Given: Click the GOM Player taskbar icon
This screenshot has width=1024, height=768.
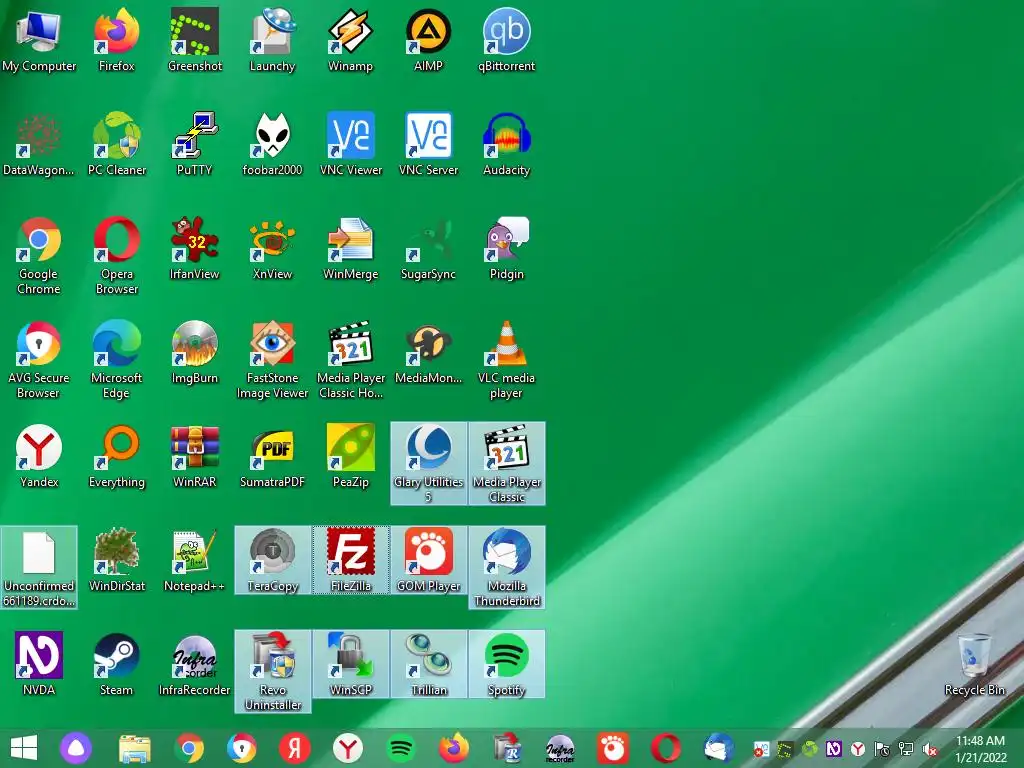Looking at the screenshot, I should click(x=613, y=748).
